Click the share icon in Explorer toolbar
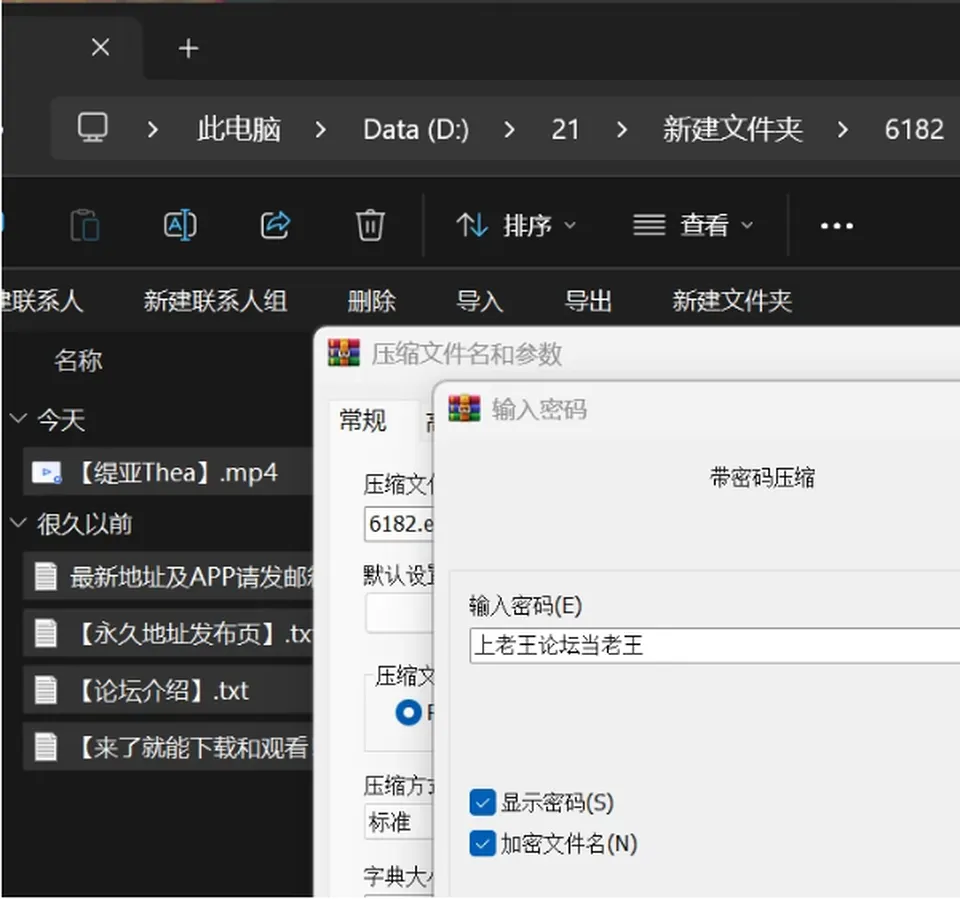This screenshot has width=960, height=899. [x=275, y=225]
